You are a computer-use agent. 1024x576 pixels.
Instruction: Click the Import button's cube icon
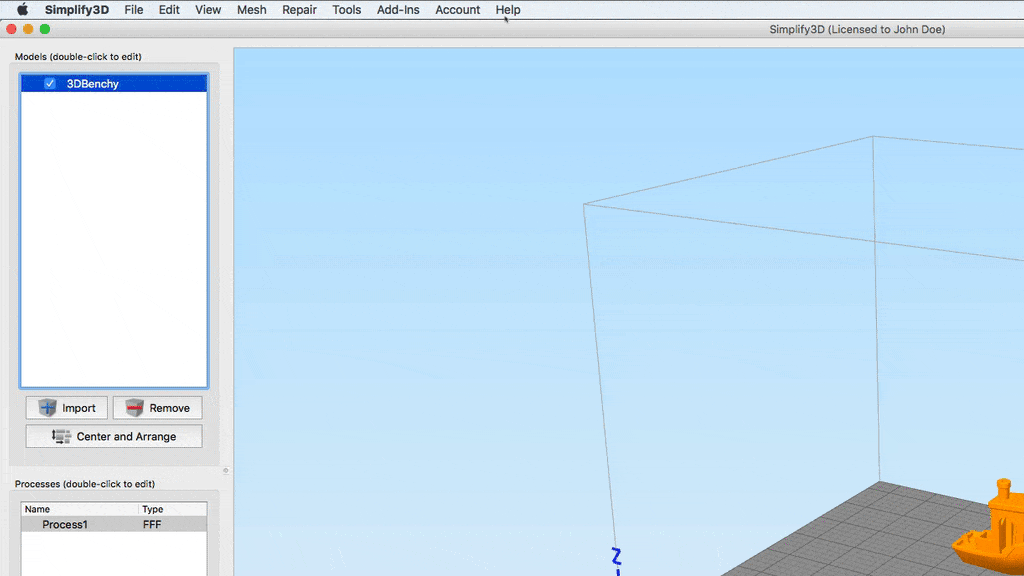point(48,408)
